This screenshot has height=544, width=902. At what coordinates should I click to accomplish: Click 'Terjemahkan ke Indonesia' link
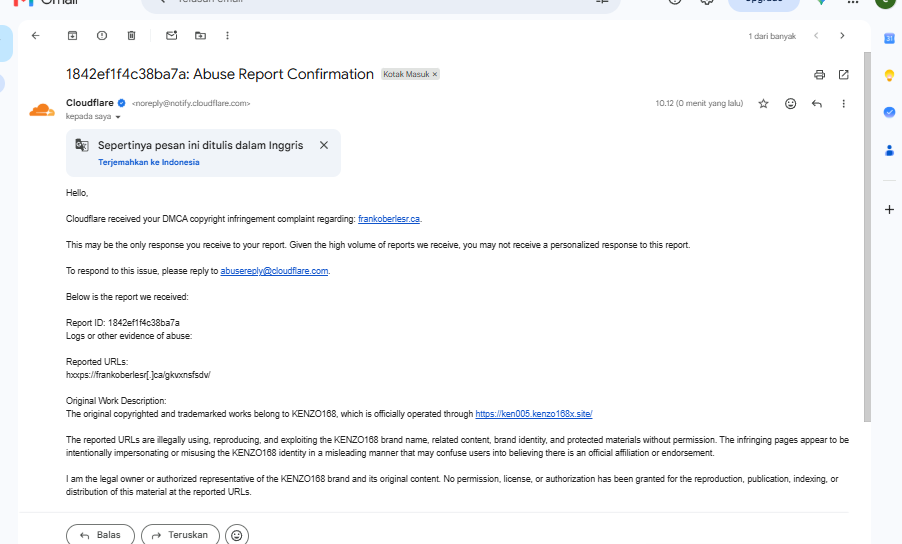click(148, 162)
